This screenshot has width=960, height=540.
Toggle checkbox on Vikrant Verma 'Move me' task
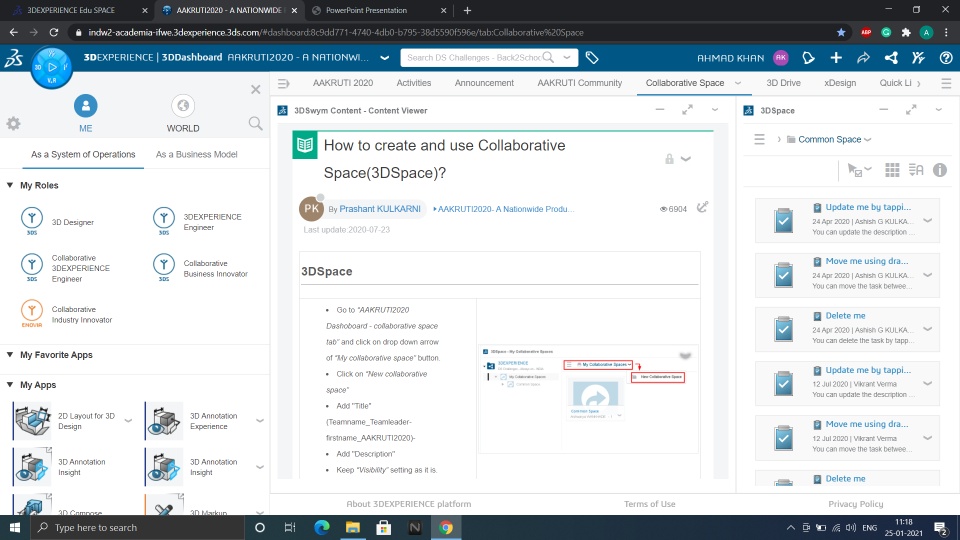783,438
